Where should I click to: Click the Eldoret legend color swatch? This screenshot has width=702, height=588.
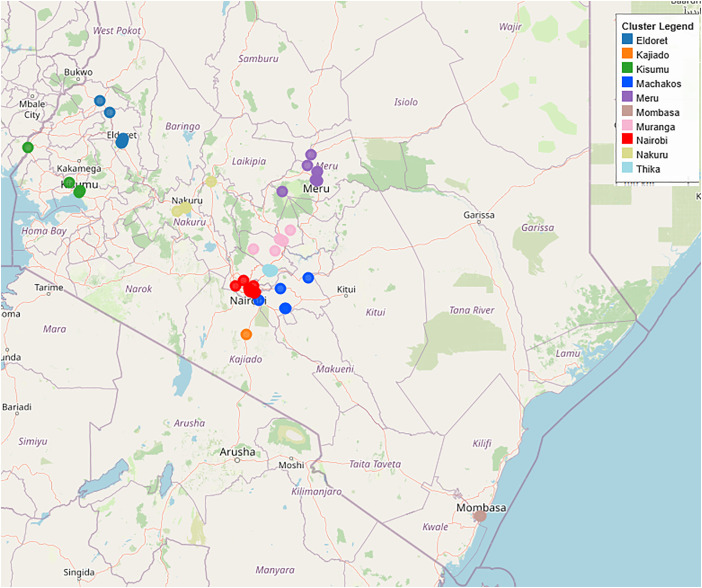[x=627, y=39]
